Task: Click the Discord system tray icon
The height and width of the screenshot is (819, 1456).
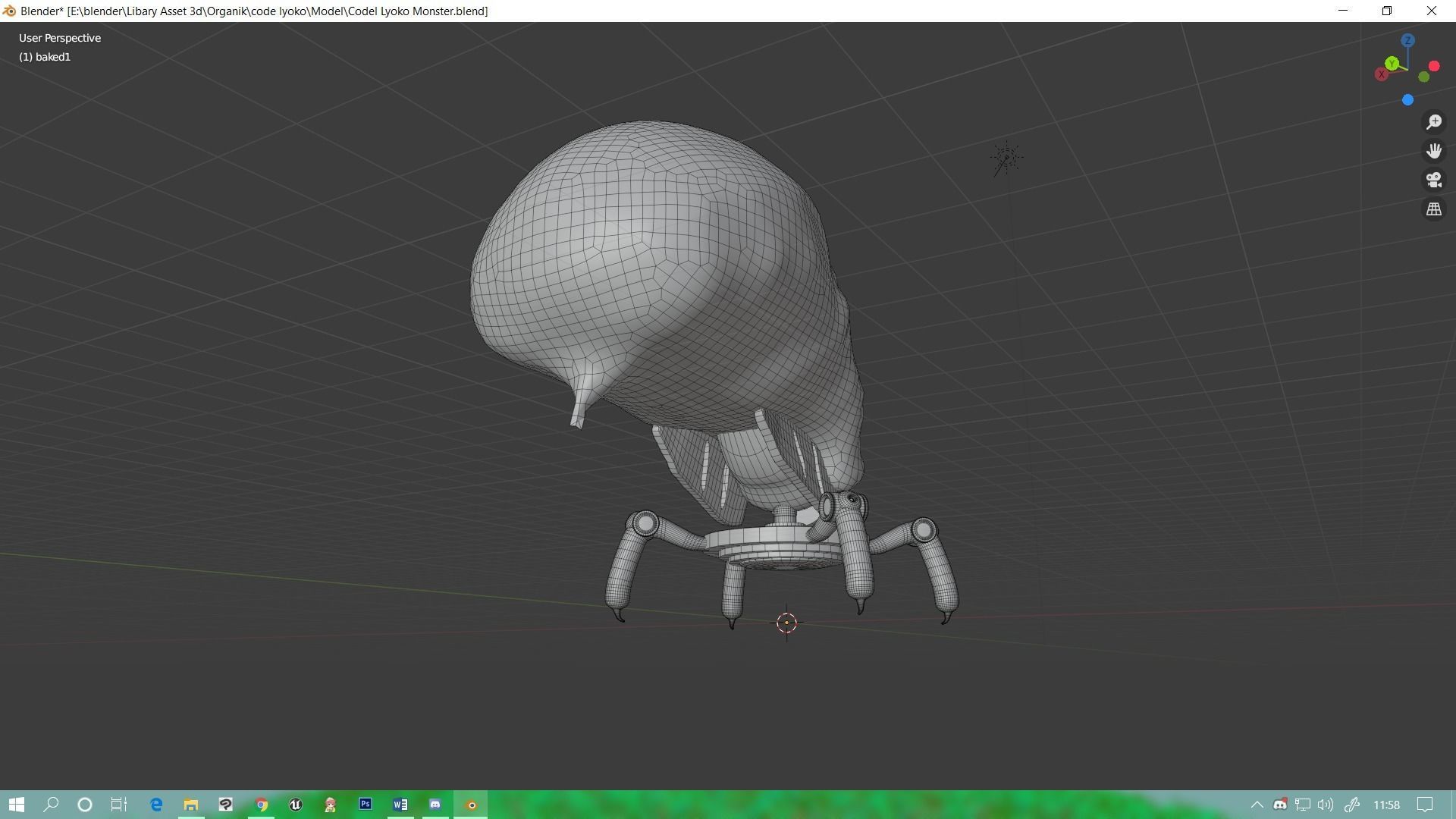Action: 1280,805
